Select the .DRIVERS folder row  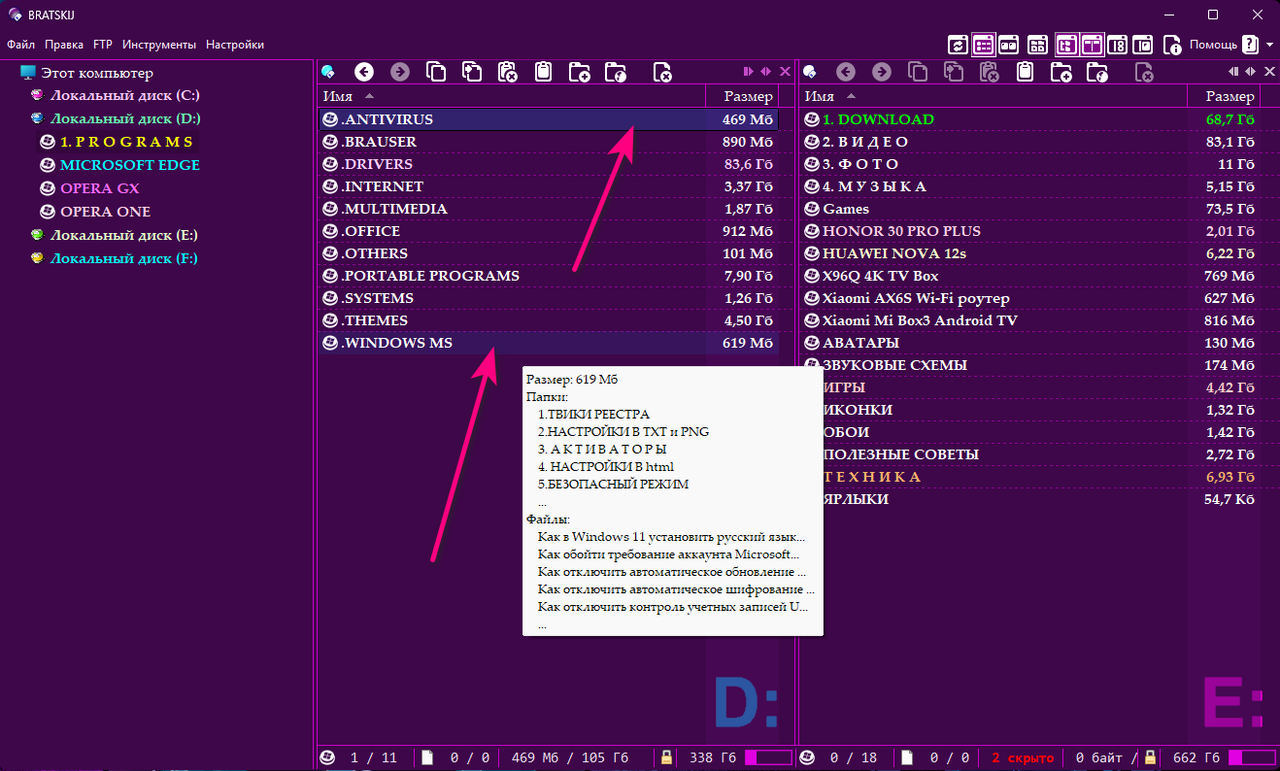point(549,164)
